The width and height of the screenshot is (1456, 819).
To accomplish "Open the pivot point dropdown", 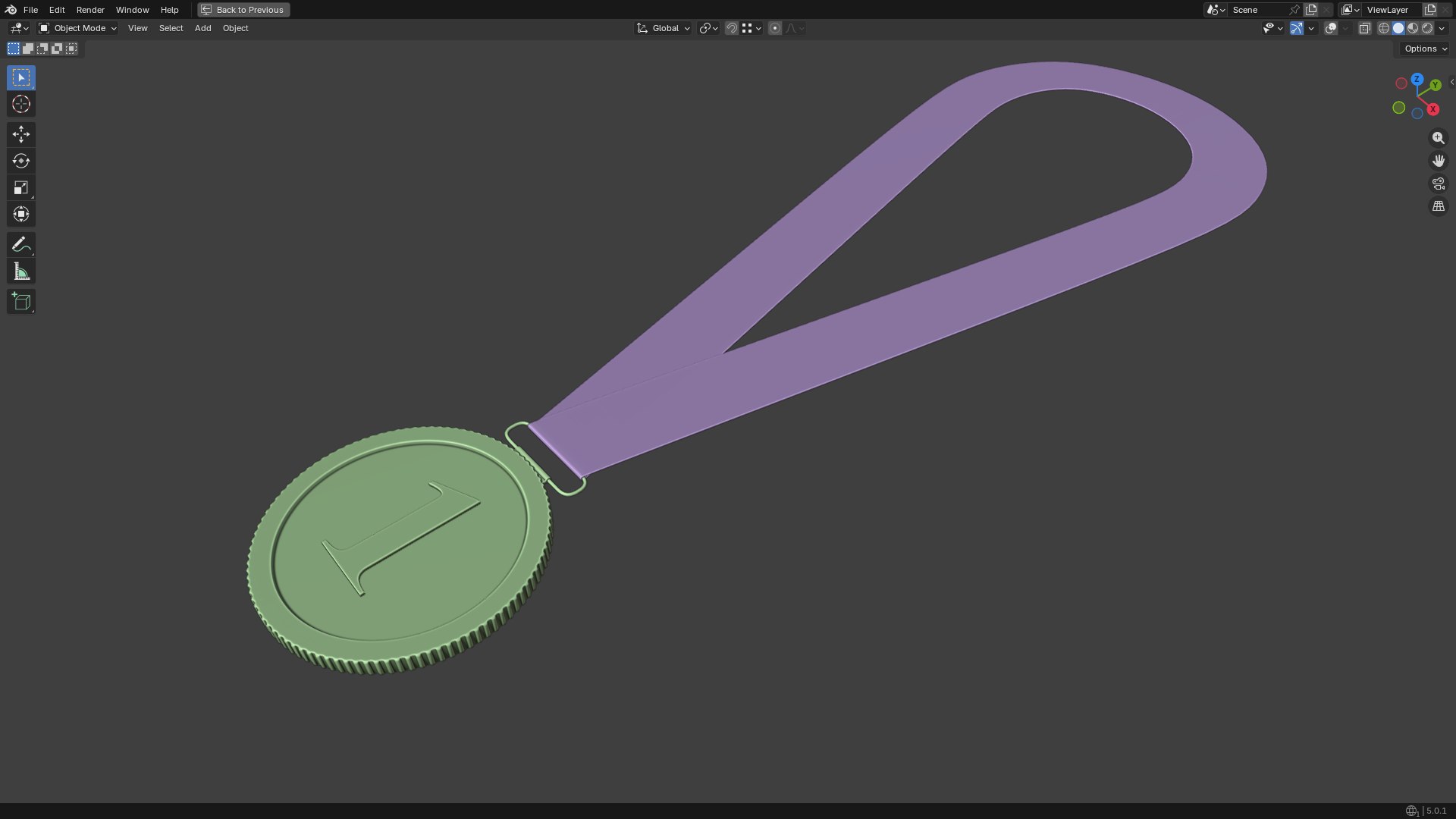I will 708,28.
